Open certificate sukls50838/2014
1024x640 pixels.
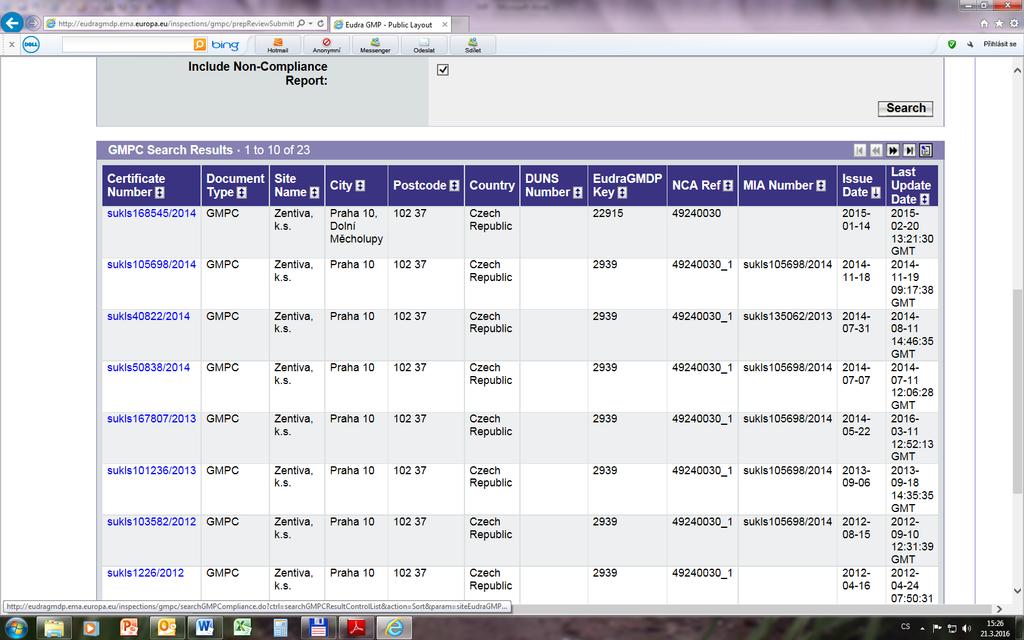pos(148,368)
